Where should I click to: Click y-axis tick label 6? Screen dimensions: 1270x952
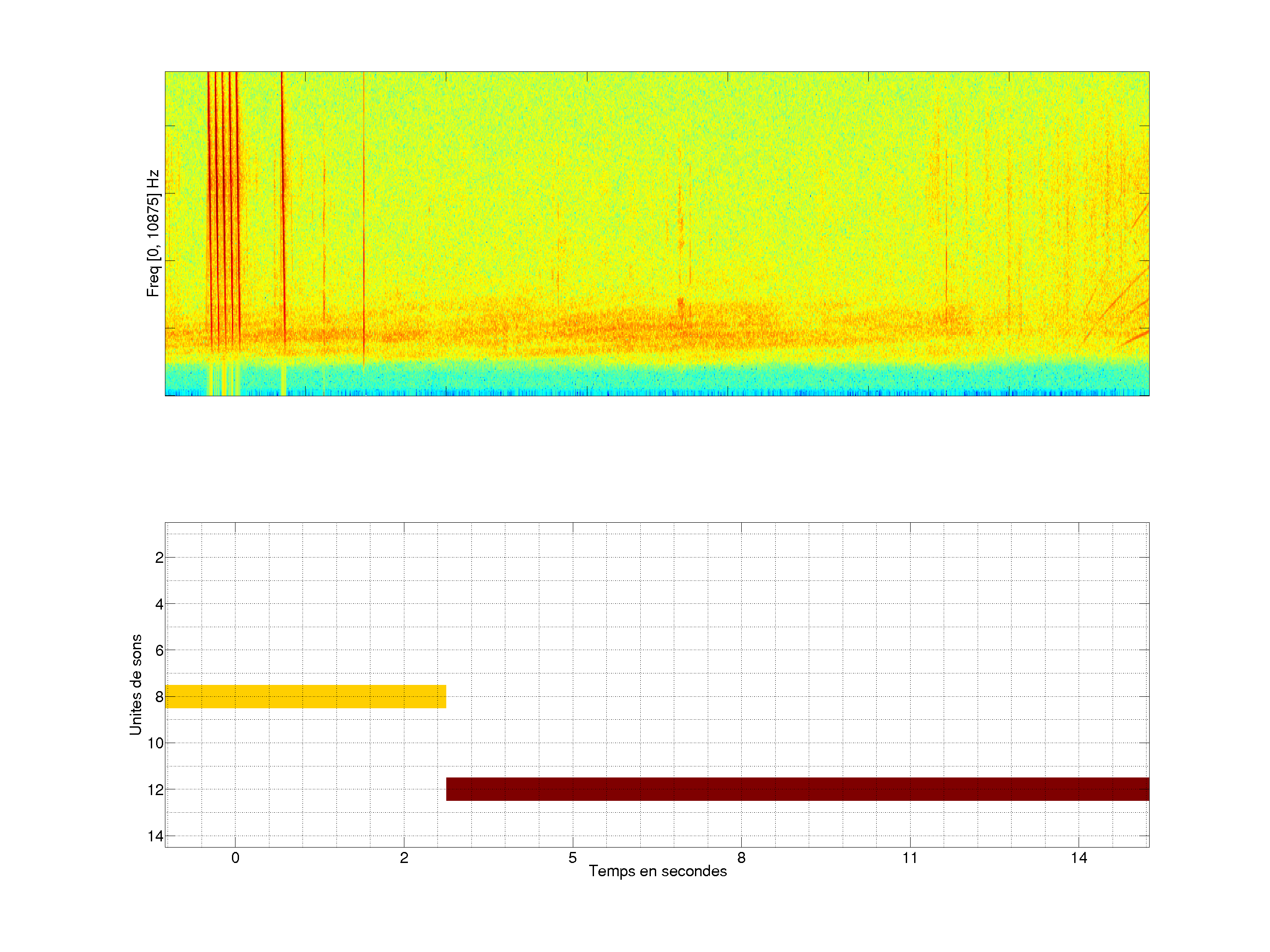point(159,650)
